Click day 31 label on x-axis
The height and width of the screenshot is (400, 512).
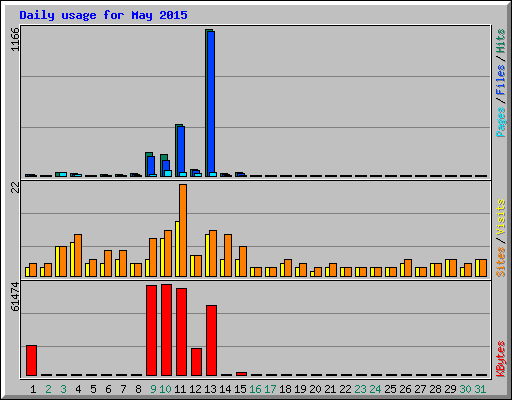pyautogui.click(x=480, y=389)
